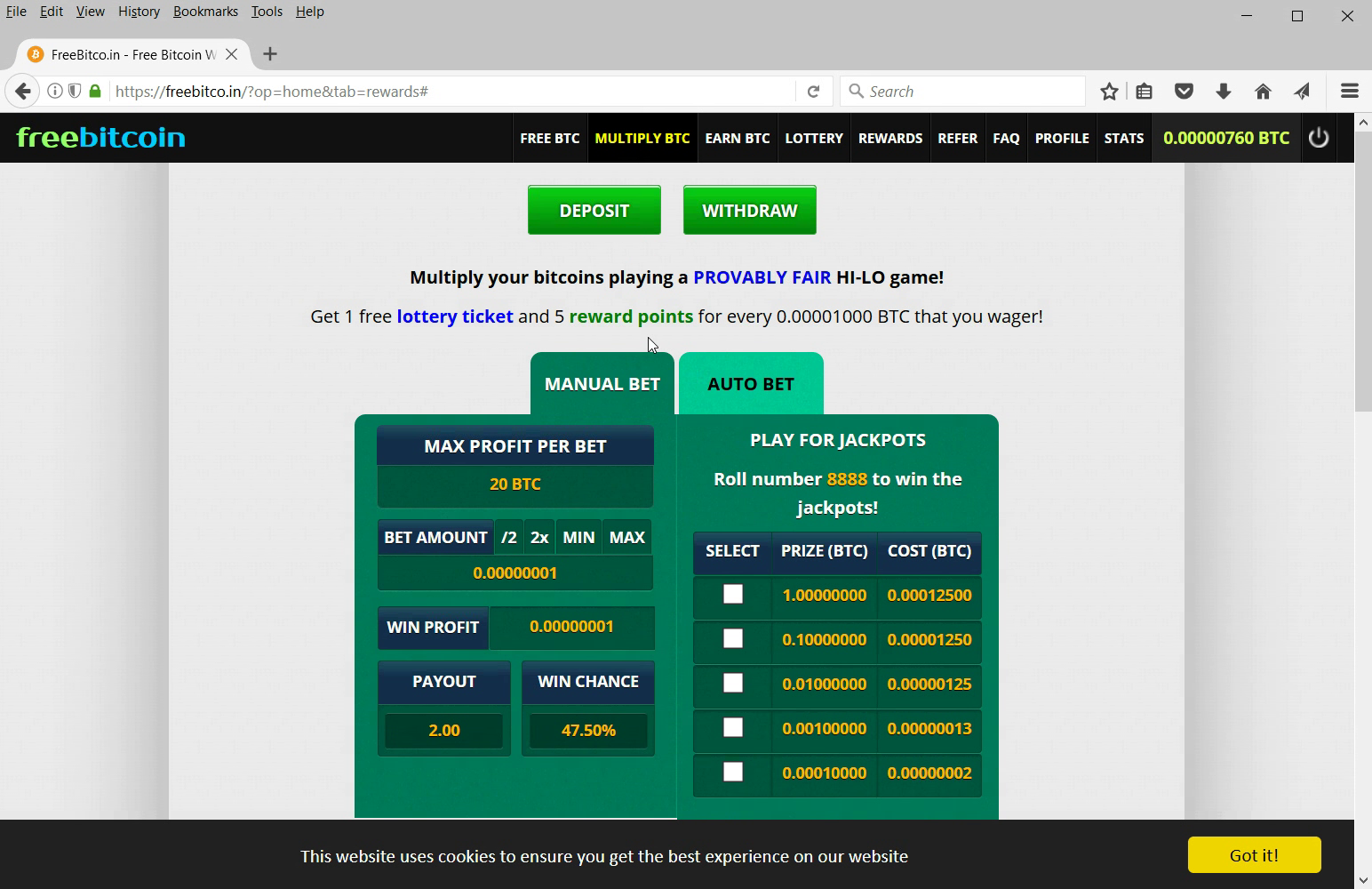Set bet to minimum with MIN
The height and width of the screenshot is (889, 1372).
[x=578, y=537]
